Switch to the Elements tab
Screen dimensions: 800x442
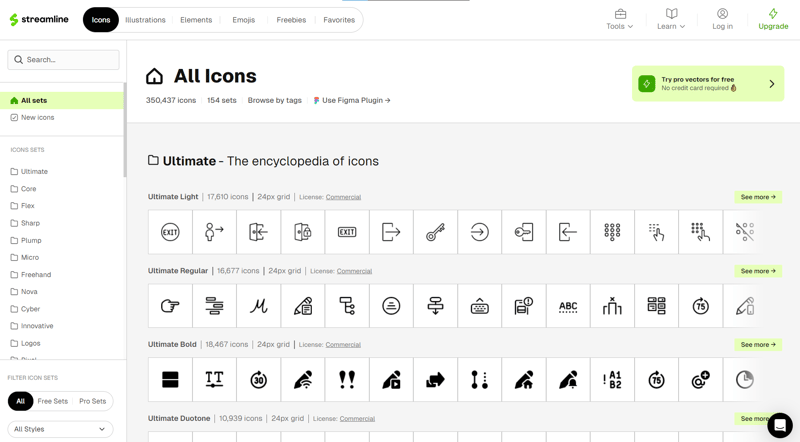tap(196, 20)
